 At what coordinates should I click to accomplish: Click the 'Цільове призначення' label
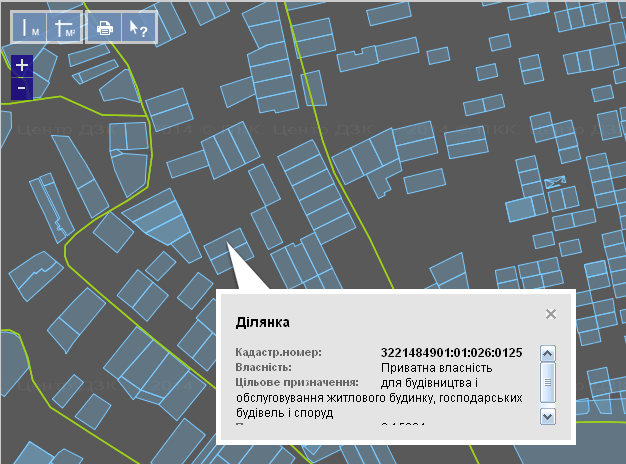click(x=296, y=382)
